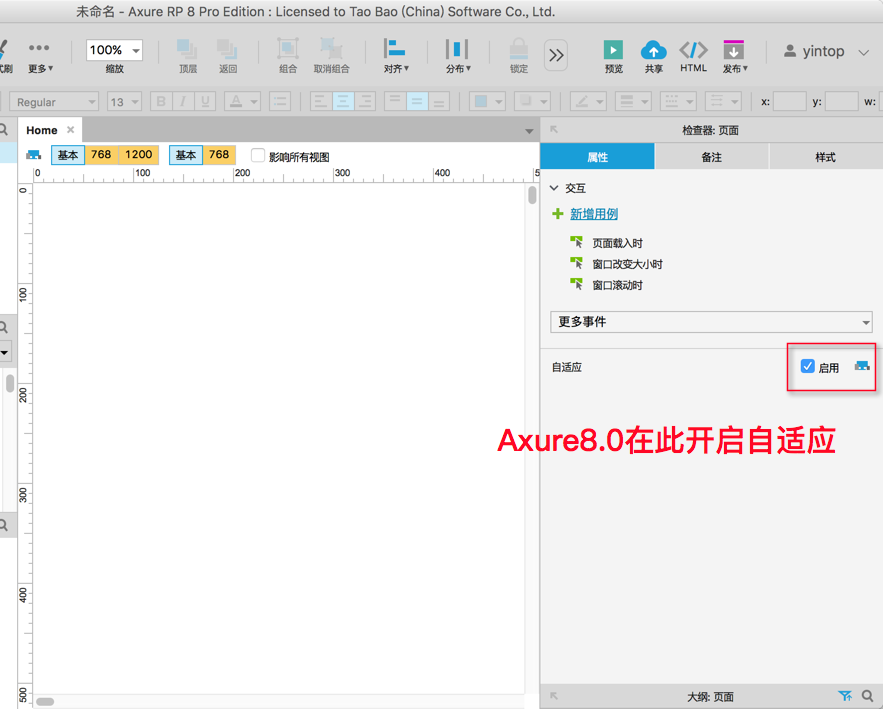Toggle vertical align top
Viewport: 883px width, 709px height.
point(395,102)
